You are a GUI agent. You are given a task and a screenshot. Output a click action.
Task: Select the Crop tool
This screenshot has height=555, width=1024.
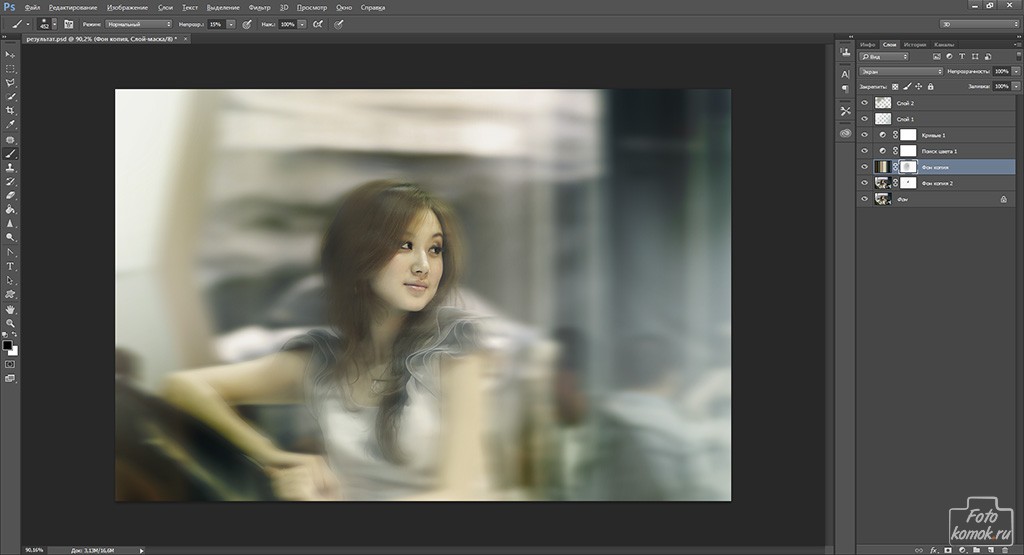pyautogui.click(x=10, y=111)
